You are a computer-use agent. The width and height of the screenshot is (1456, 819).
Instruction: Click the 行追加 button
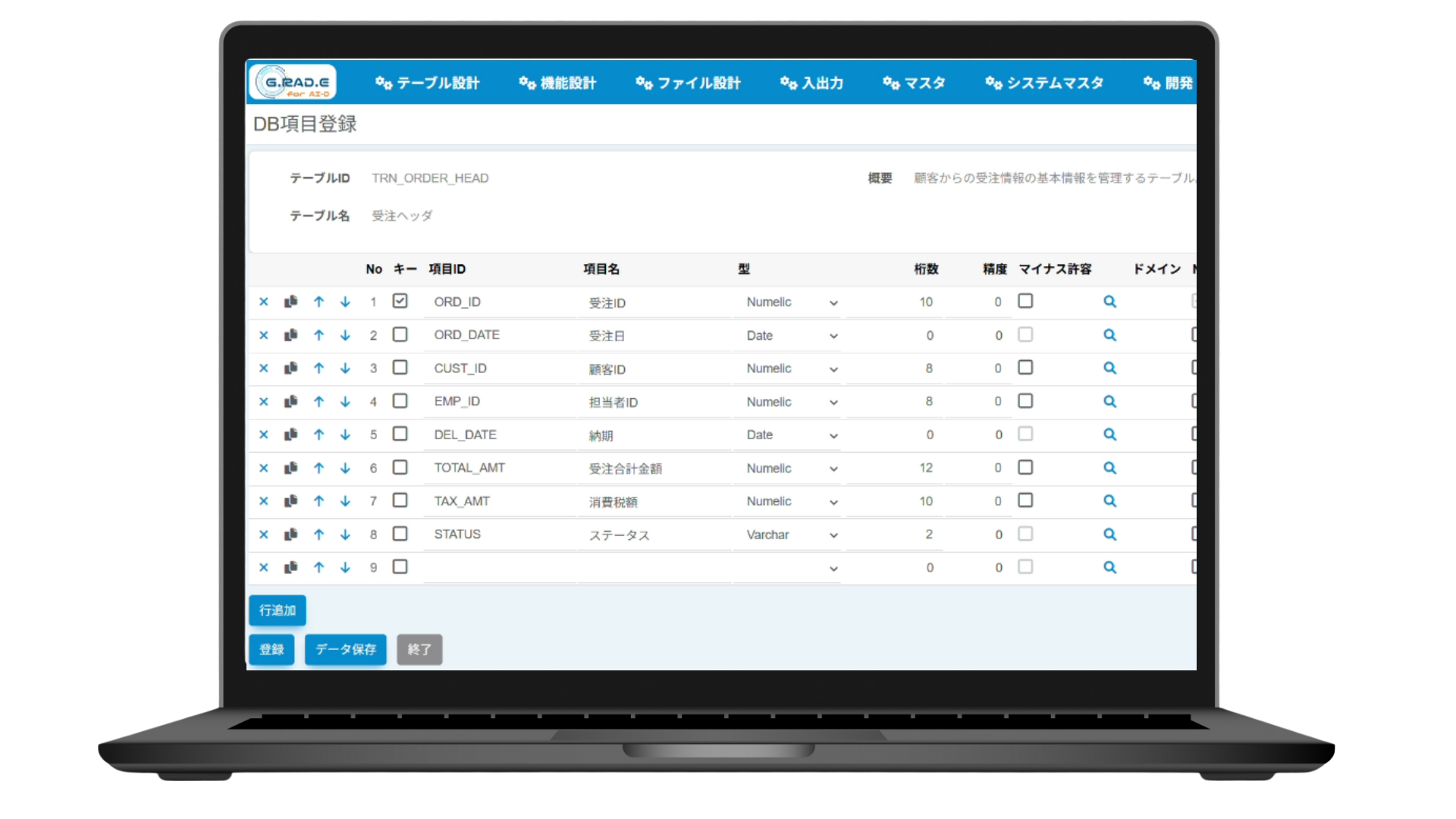coord(278,610)
